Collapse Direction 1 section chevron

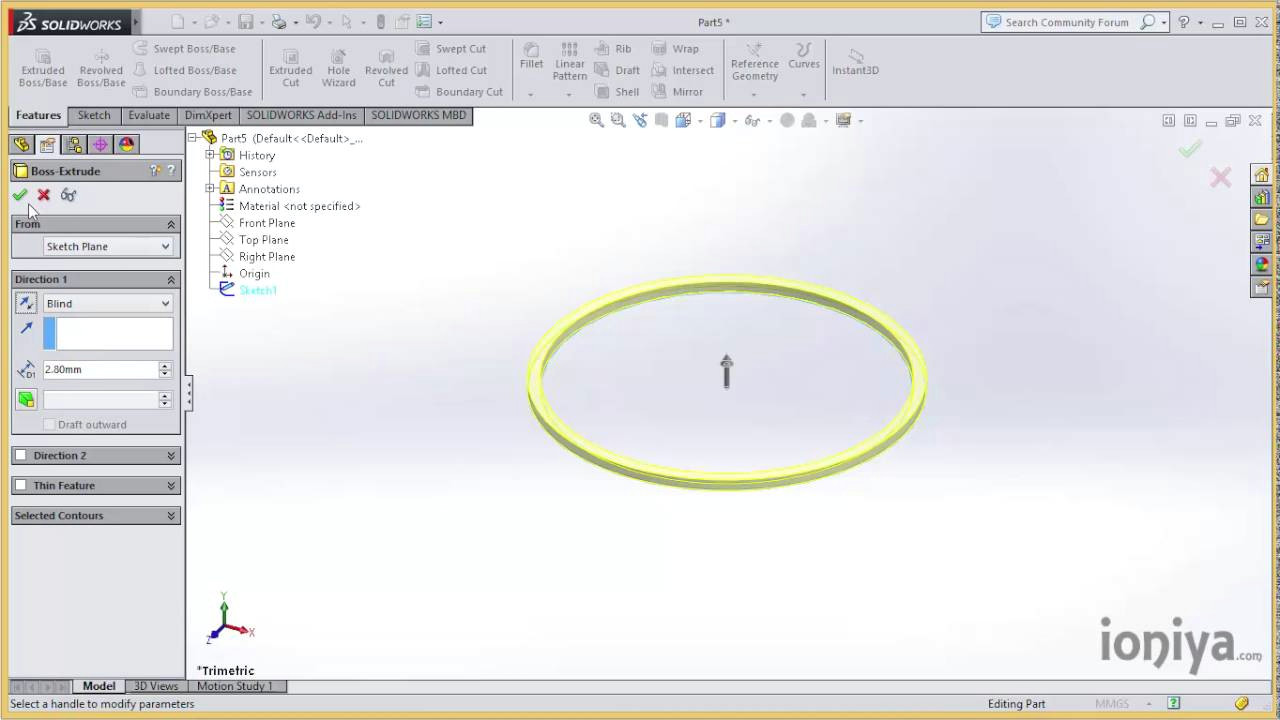click(171, 279)
